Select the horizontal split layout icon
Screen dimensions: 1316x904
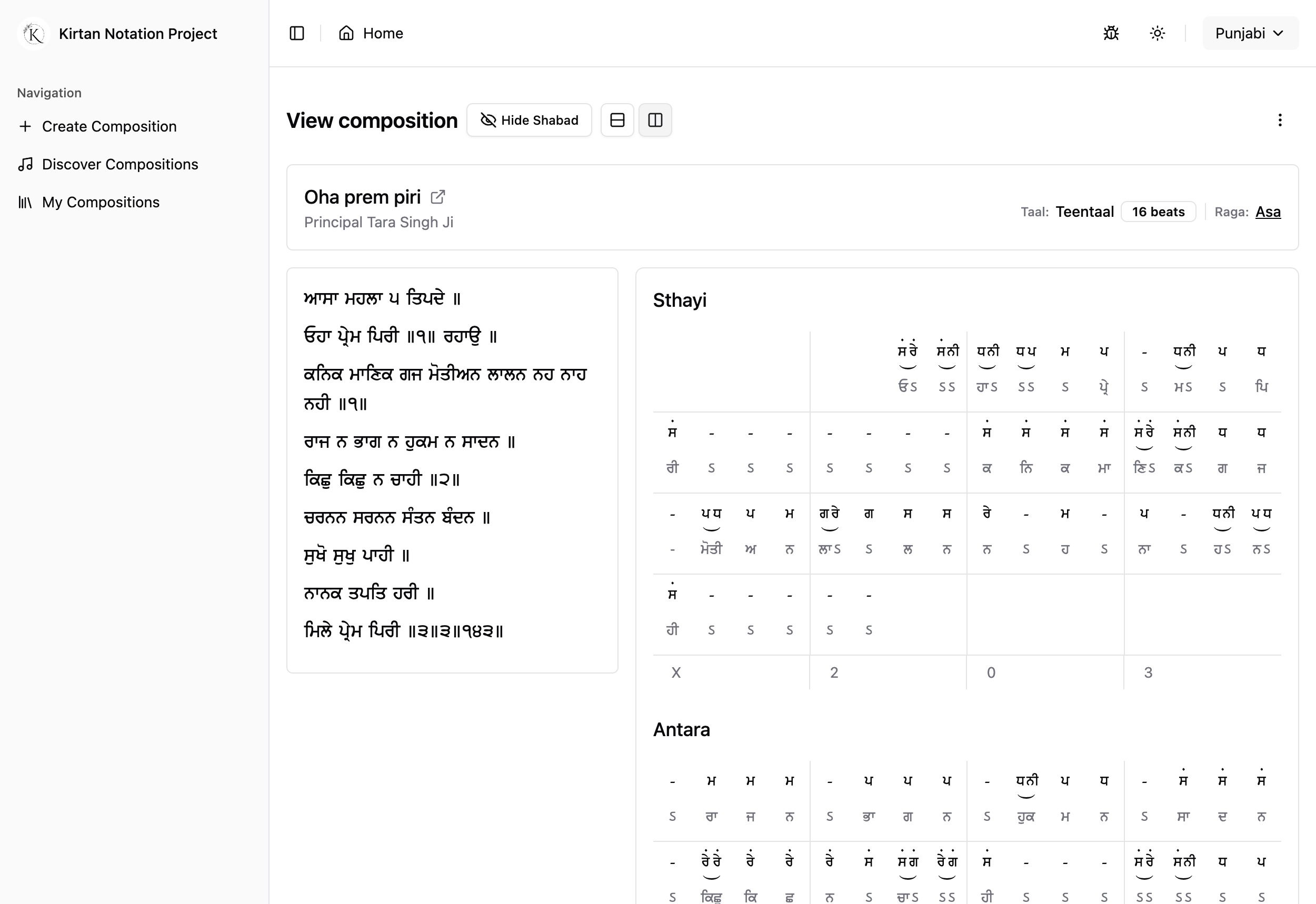coord(617,119)
